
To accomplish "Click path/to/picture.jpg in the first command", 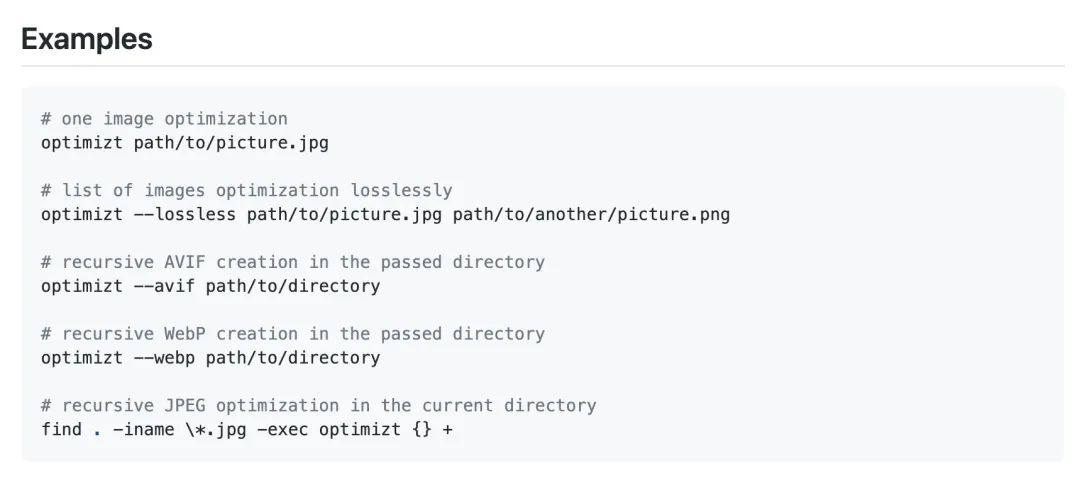I will 231,142.
